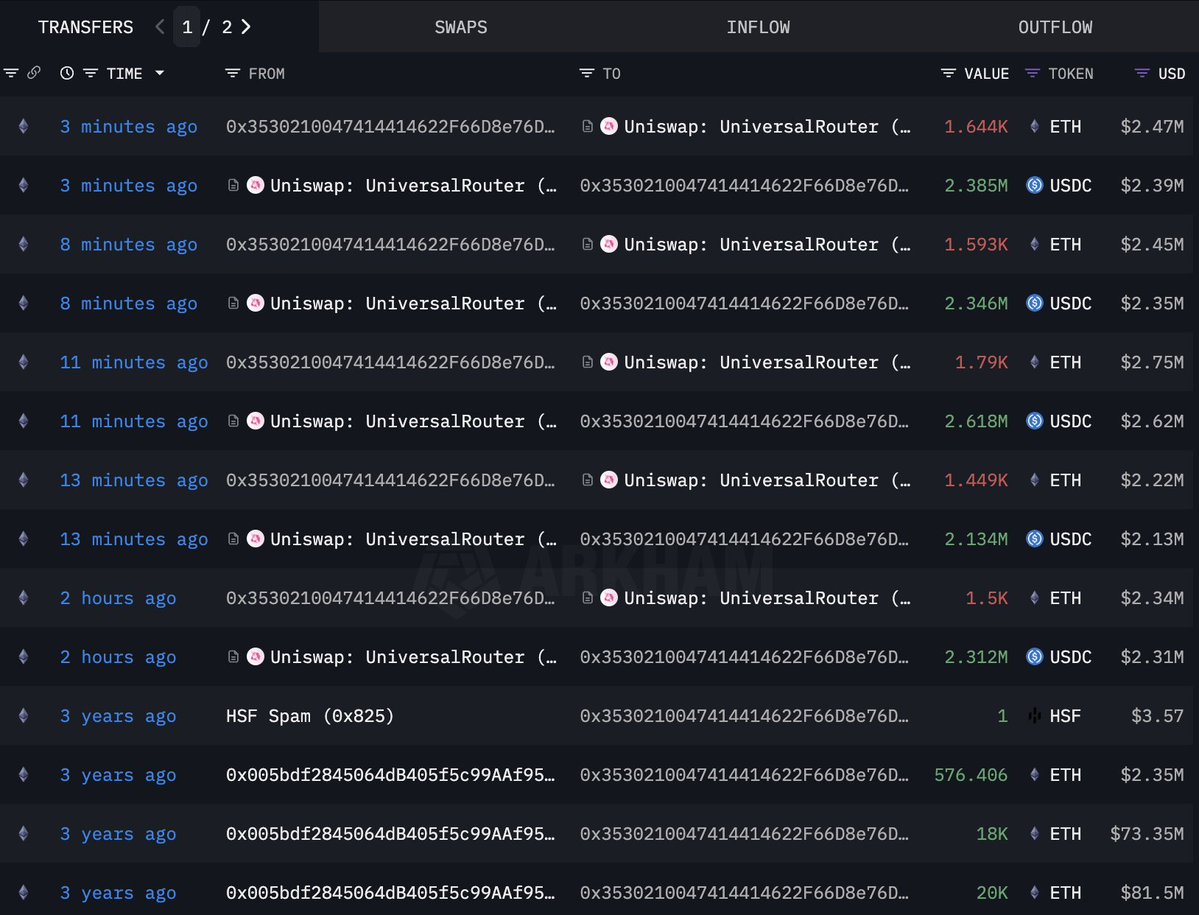This screenshot has width=1199, height=915.
Task: Click the clock icon beside TIME
Action: point(67,73)
